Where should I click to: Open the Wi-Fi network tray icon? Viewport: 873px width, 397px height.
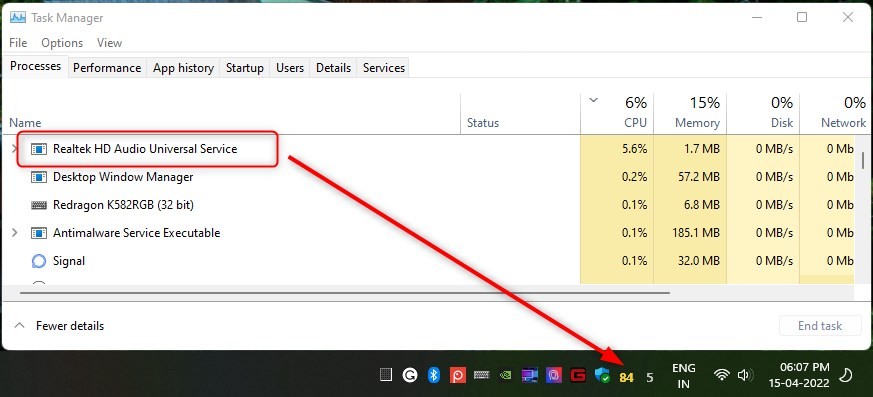(x=722, y=375)
